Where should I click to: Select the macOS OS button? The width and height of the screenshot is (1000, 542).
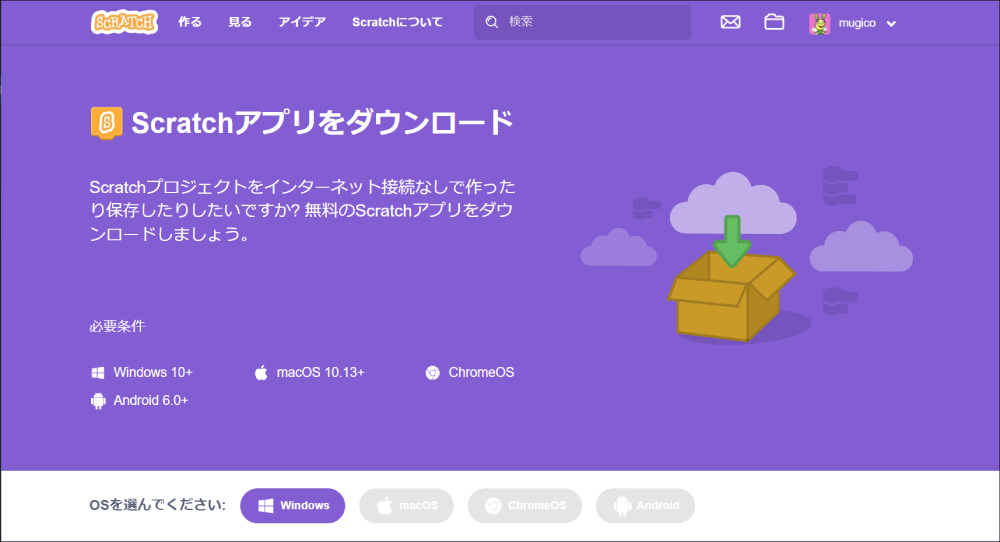pos(406,506)
